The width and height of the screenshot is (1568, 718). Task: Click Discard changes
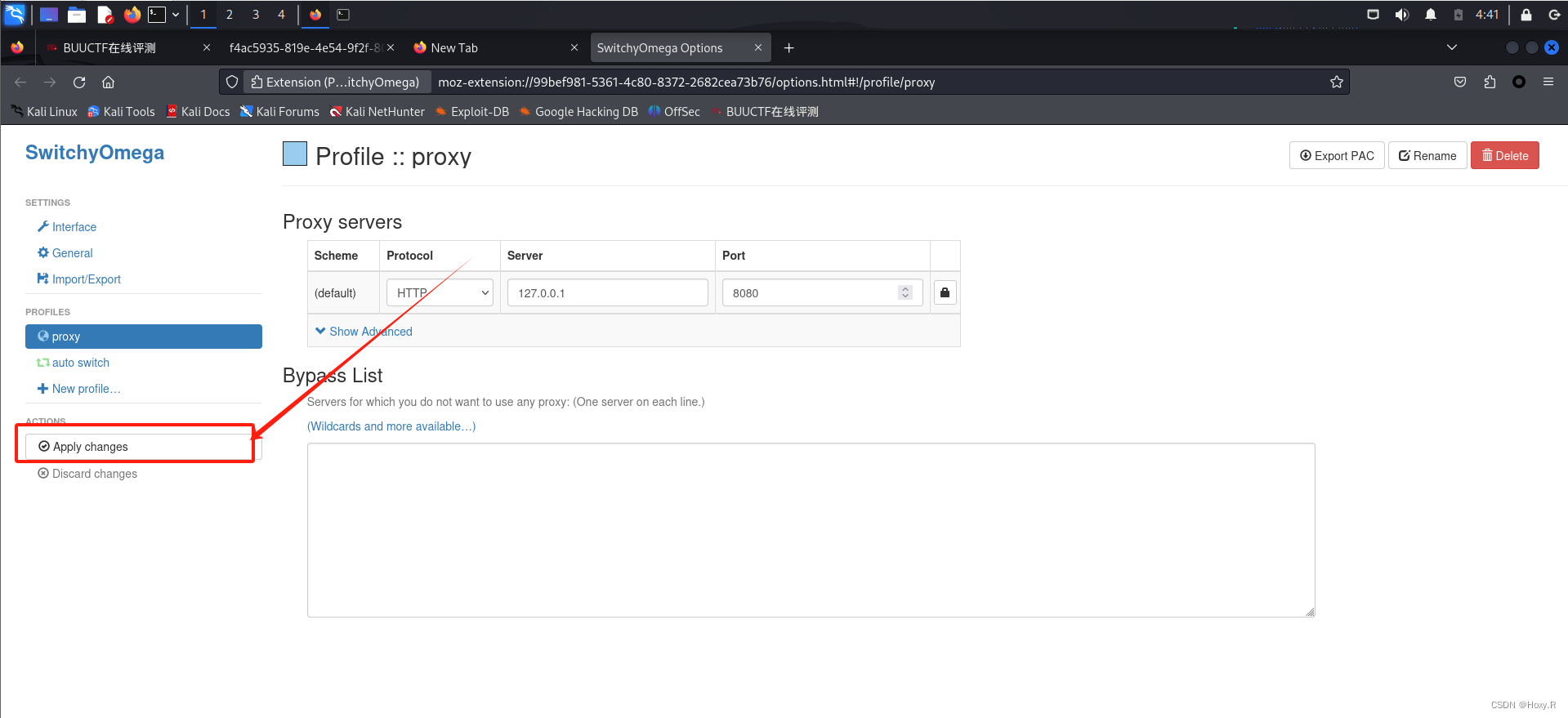click(x=87, y=474)
